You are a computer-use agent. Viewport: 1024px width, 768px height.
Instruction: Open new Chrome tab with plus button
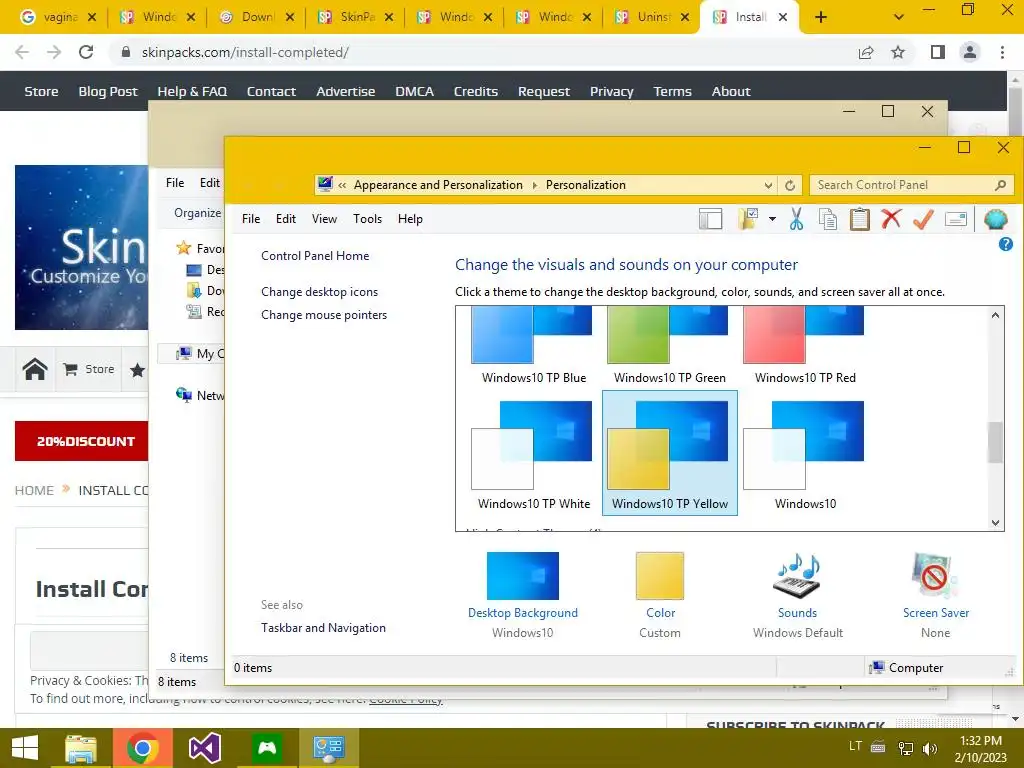click(x=821, y=18)
